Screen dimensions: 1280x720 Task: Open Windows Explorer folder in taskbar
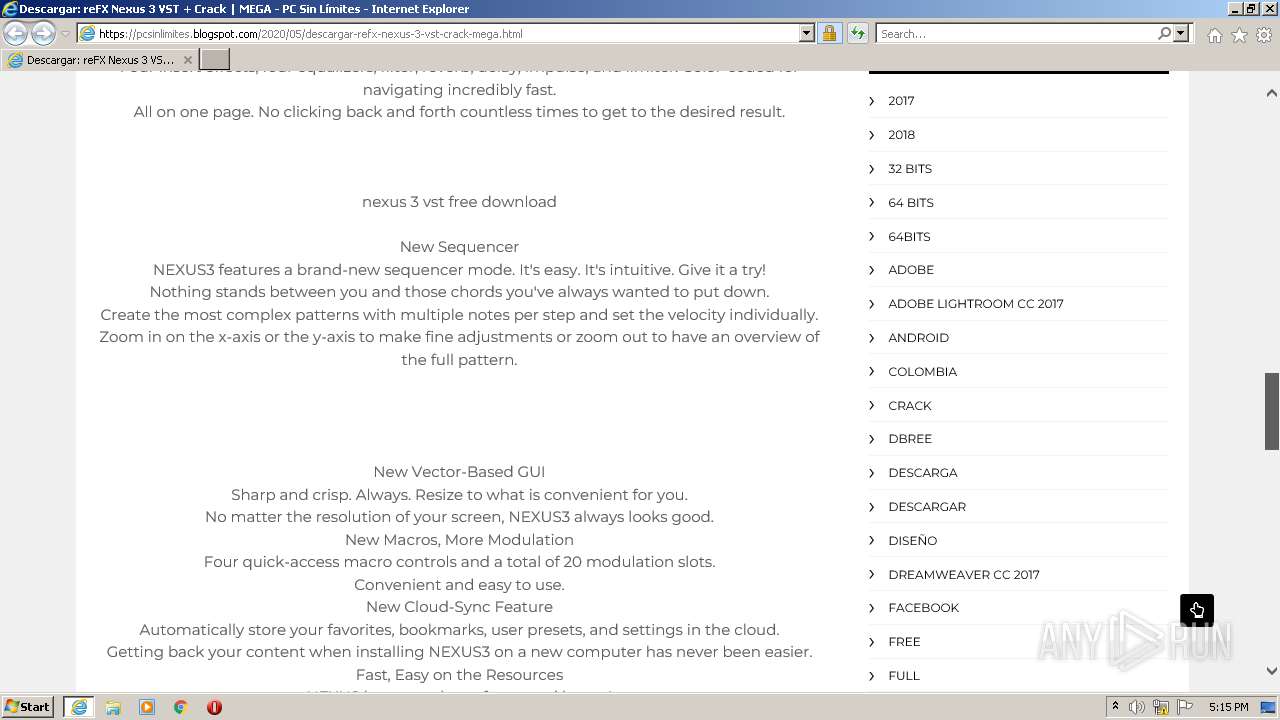tap(113, 707)
